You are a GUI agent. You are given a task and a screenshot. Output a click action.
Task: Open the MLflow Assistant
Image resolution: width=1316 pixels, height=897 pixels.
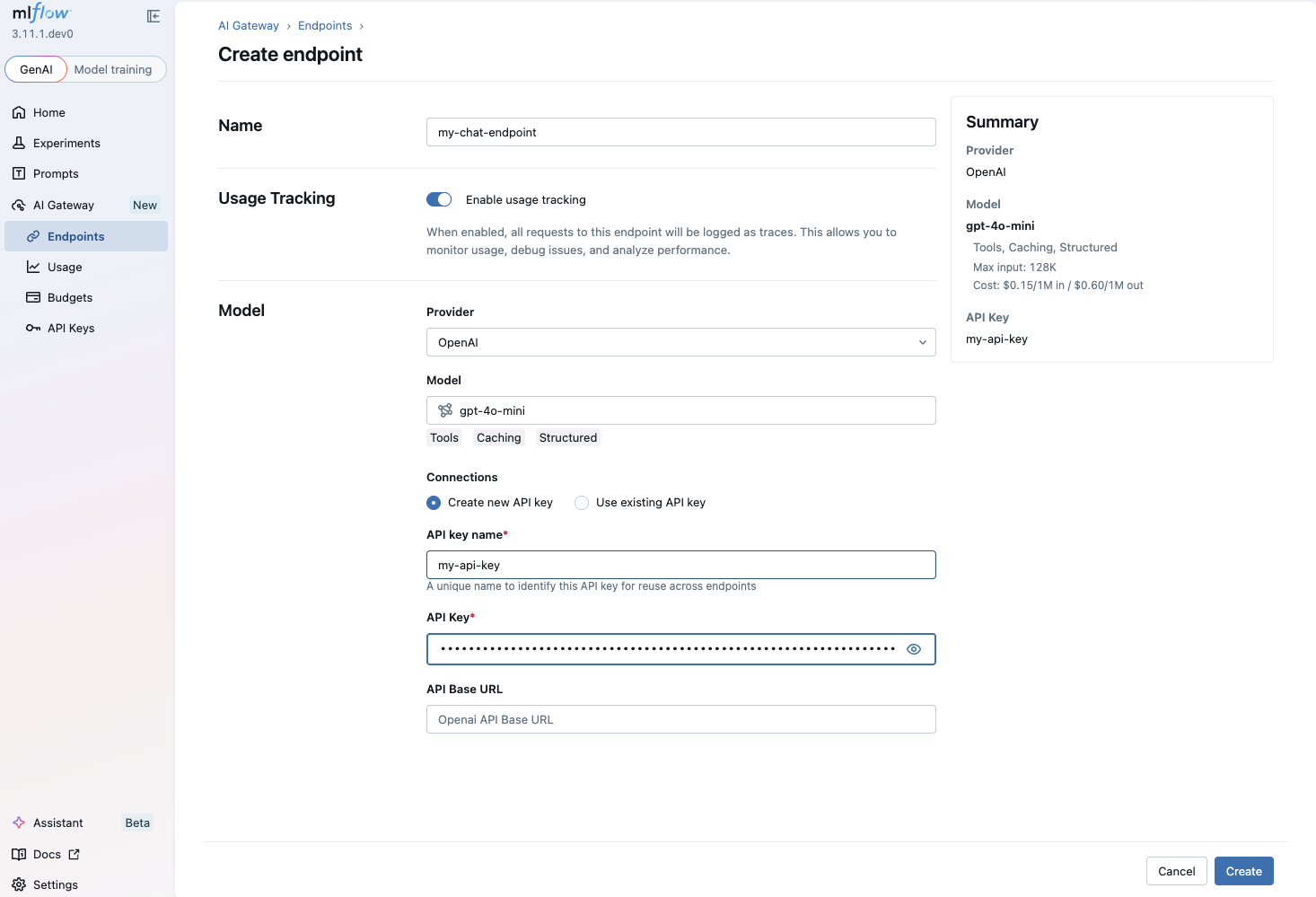58,822
